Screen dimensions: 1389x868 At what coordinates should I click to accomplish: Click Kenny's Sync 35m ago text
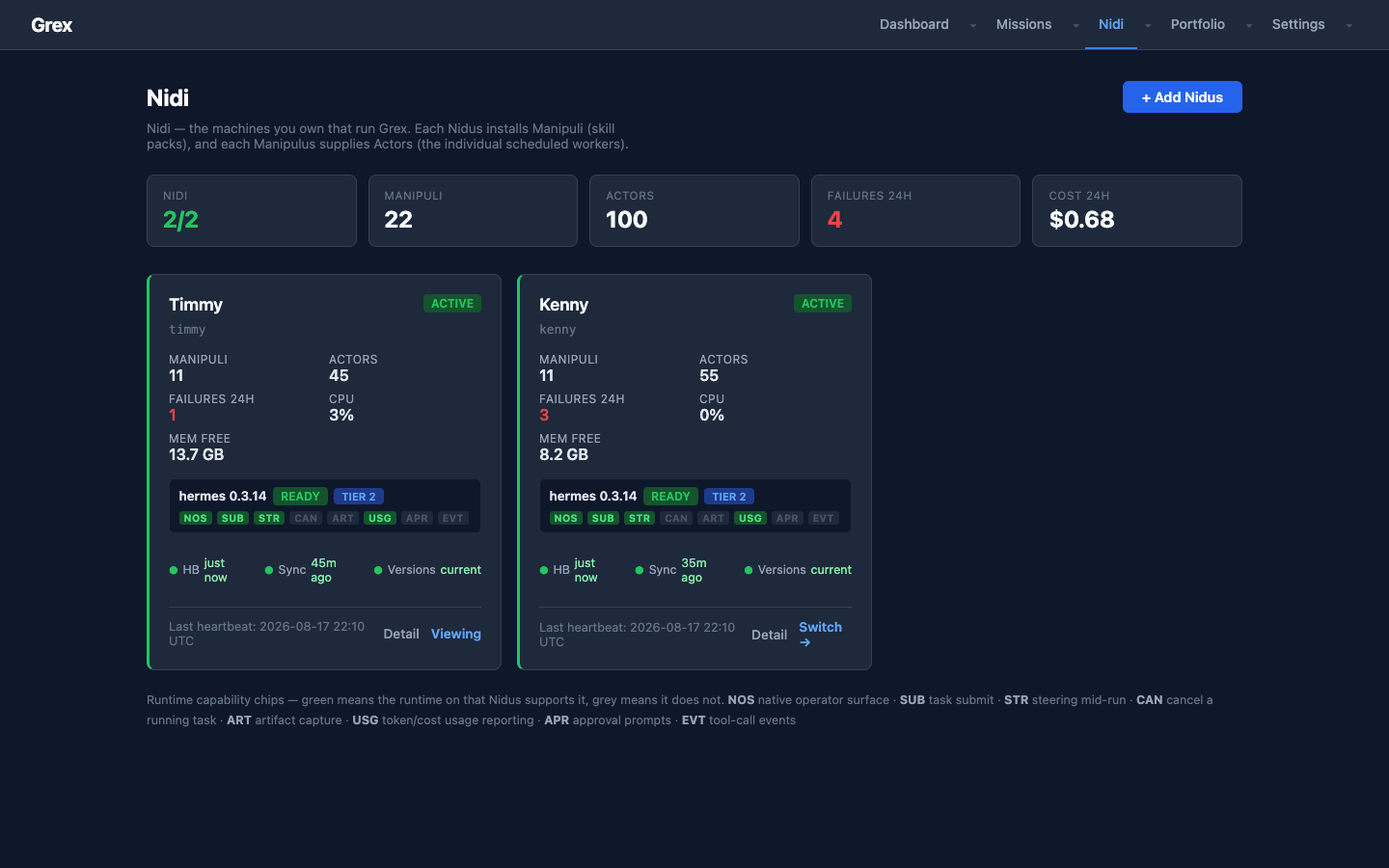(x=694, y=570)
